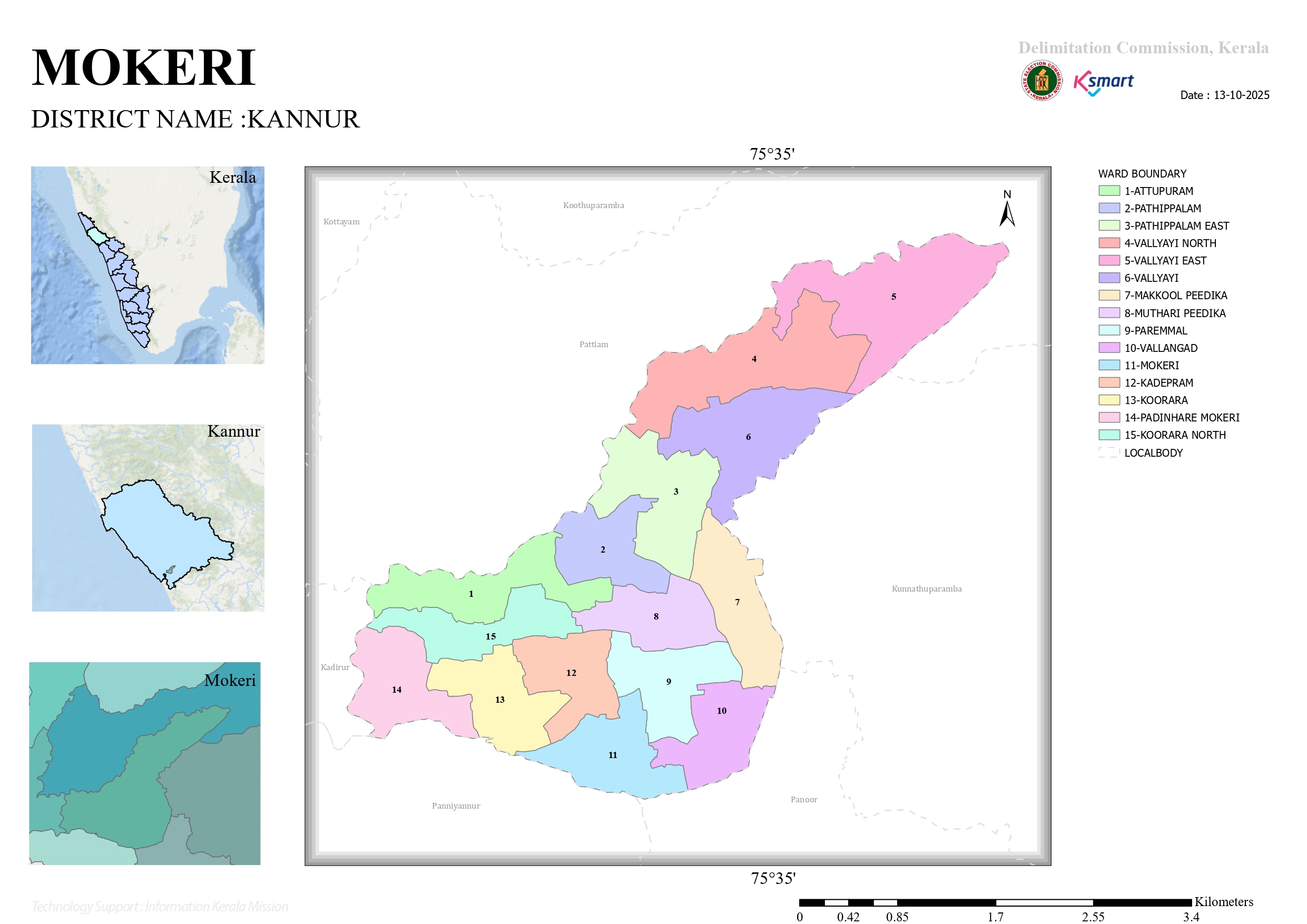Click the Kadirur neighbor label
The width and height of the screenshot is (1307, 924).
(335, 667)
